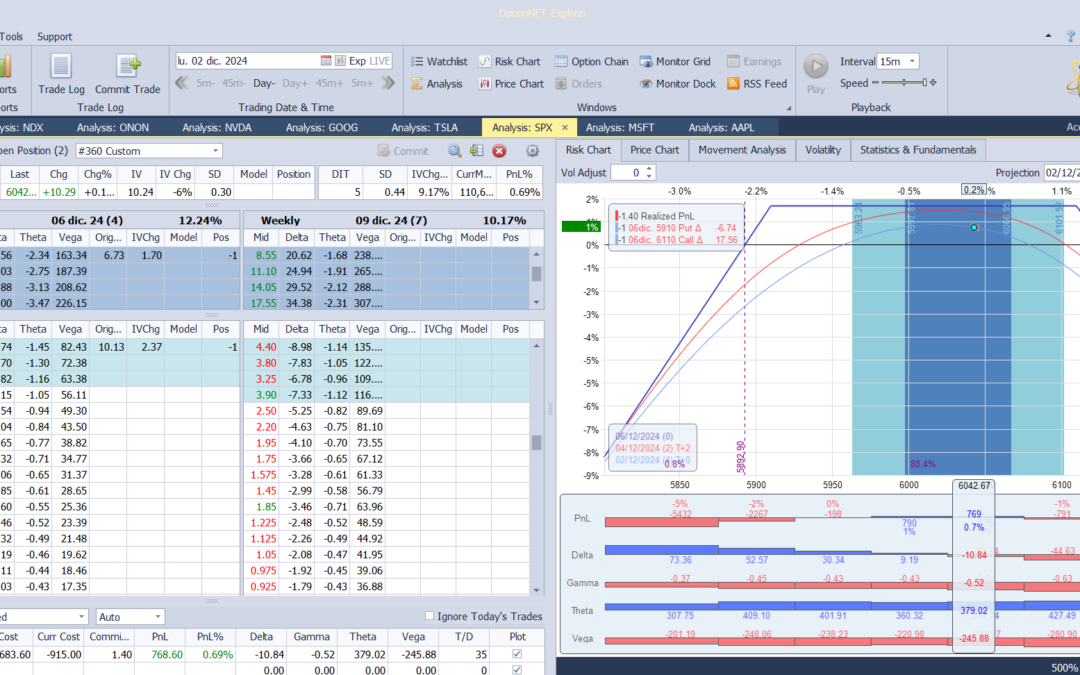
Task: Open the Watchlist window
Action: 439,61
